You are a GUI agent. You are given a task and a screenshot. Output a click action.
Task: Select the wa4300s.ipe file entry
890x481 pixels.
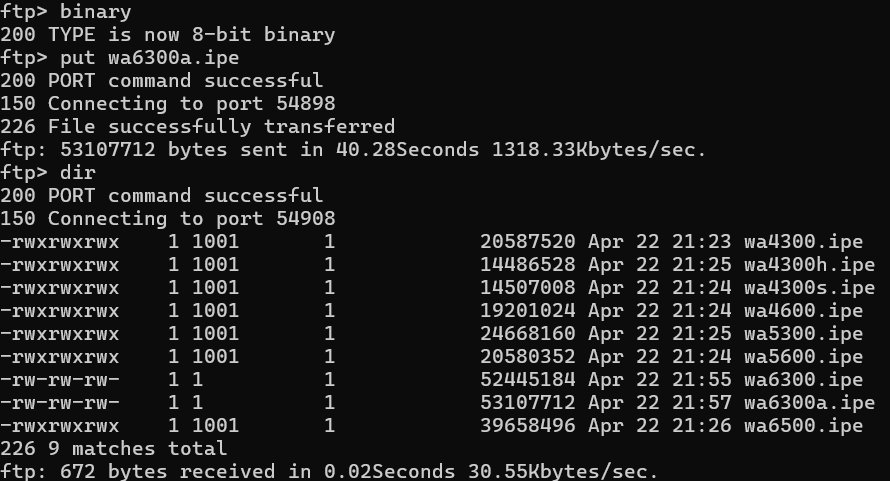coord(809,287)
